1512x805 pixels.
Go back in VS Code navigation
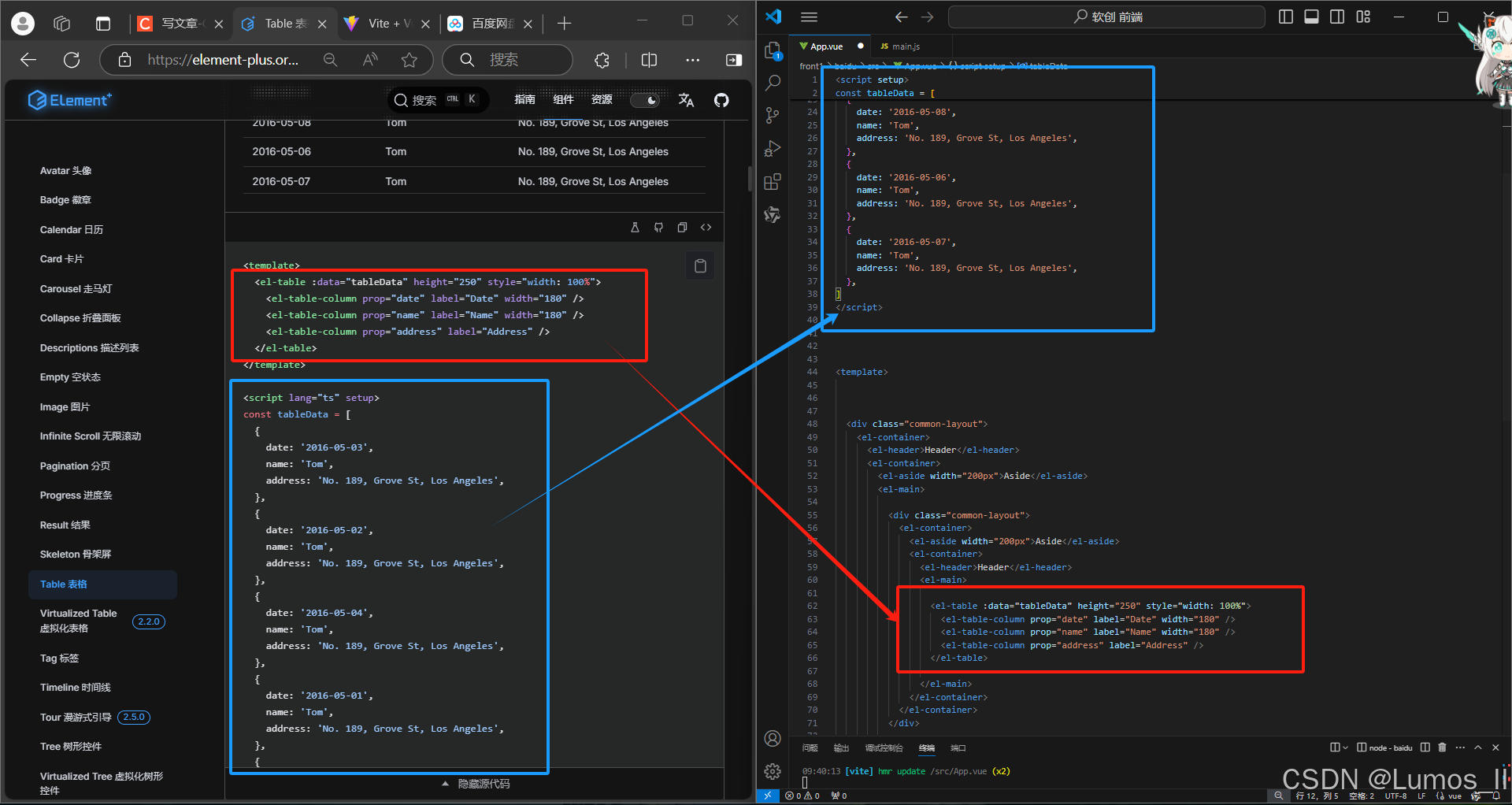click(x=901, y=17)
